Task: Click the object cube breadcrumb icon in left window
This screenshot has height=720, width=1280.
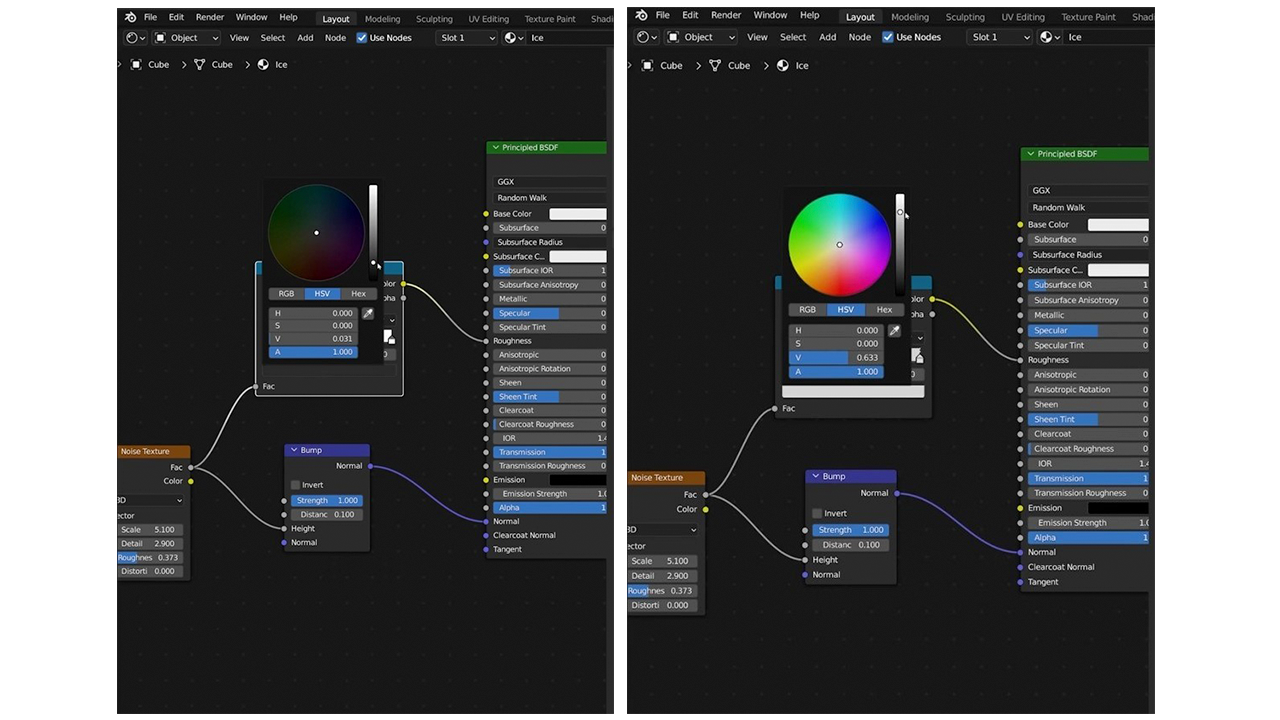Action: [x=137, y=64]
